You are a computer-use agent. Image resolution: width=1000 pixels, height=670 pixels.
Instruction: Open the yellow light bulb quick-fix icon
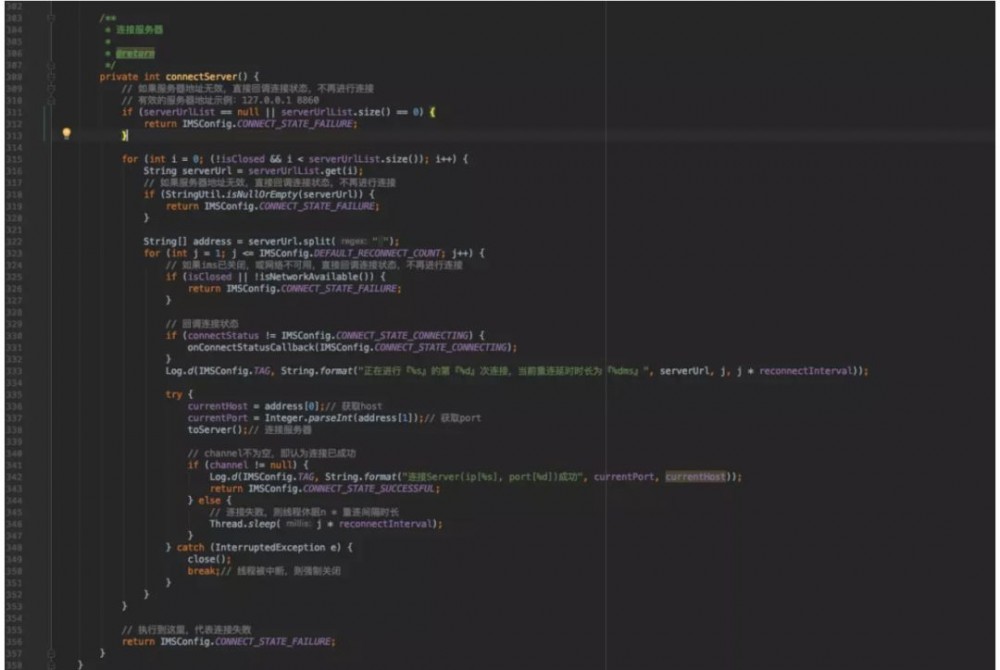pyautogui.click(x=66, y=133)
